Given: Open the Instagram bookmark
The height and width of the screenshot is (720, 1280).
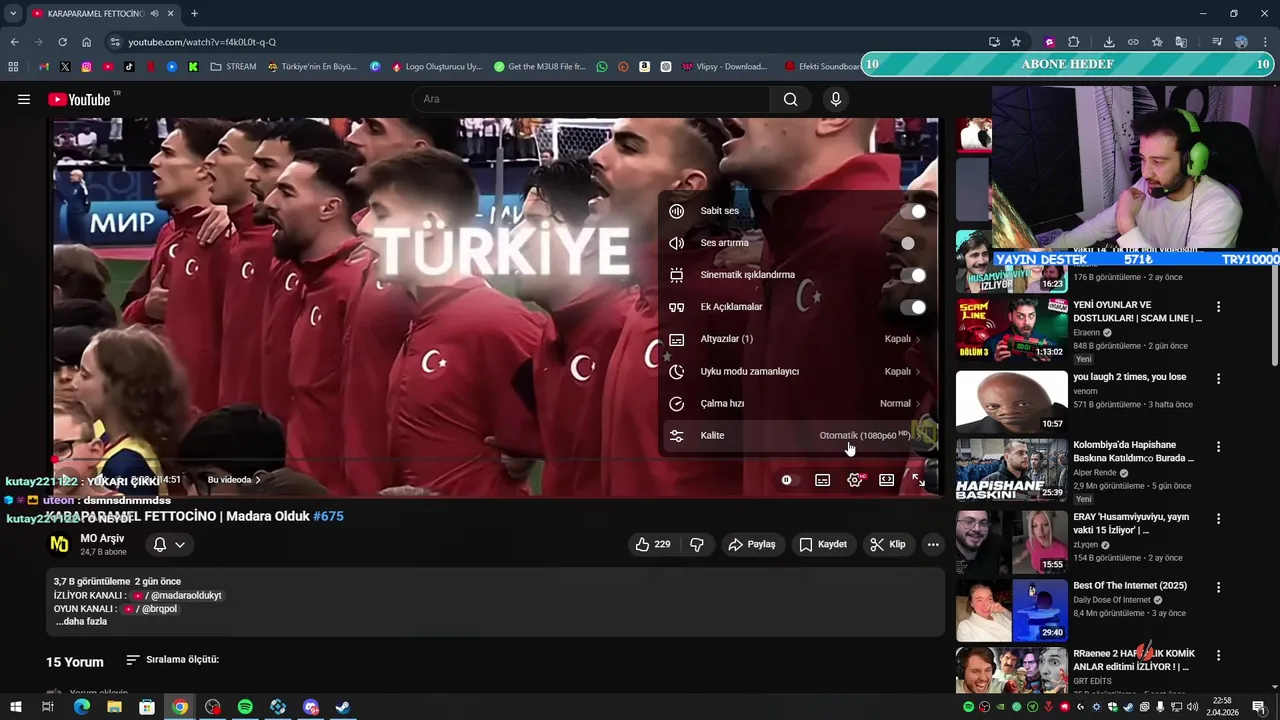Looking at the screenshot, I should (x=87, y=67).
